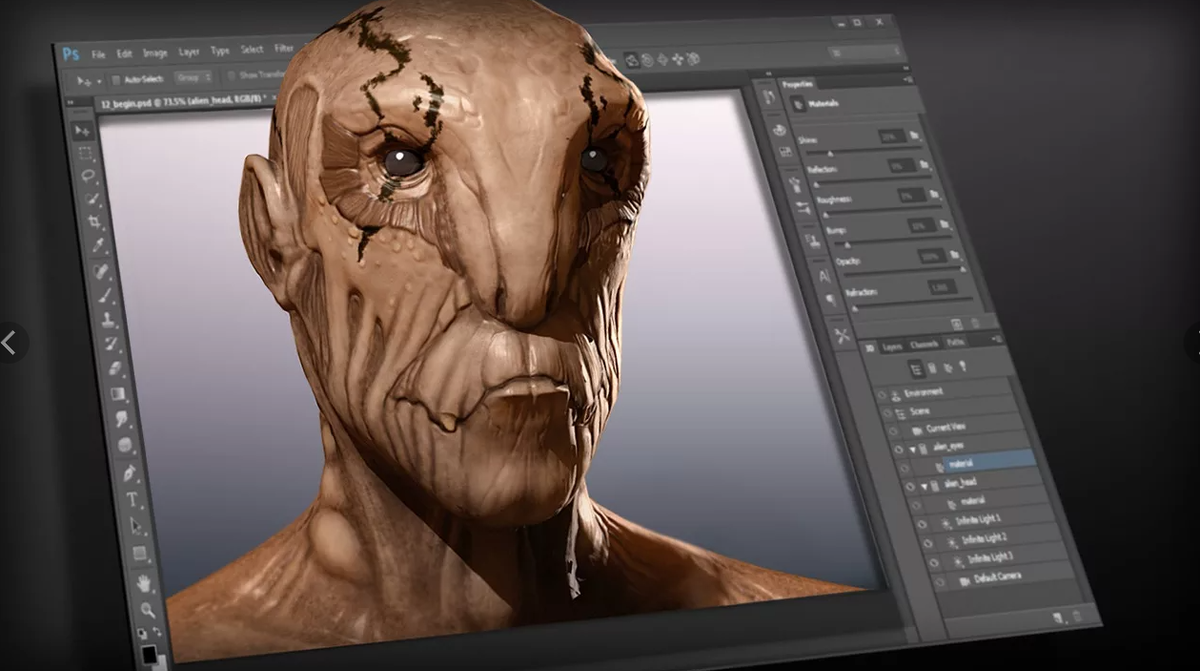
Task: Click the trash icon in 3D panel
Action: (1077, 616)
